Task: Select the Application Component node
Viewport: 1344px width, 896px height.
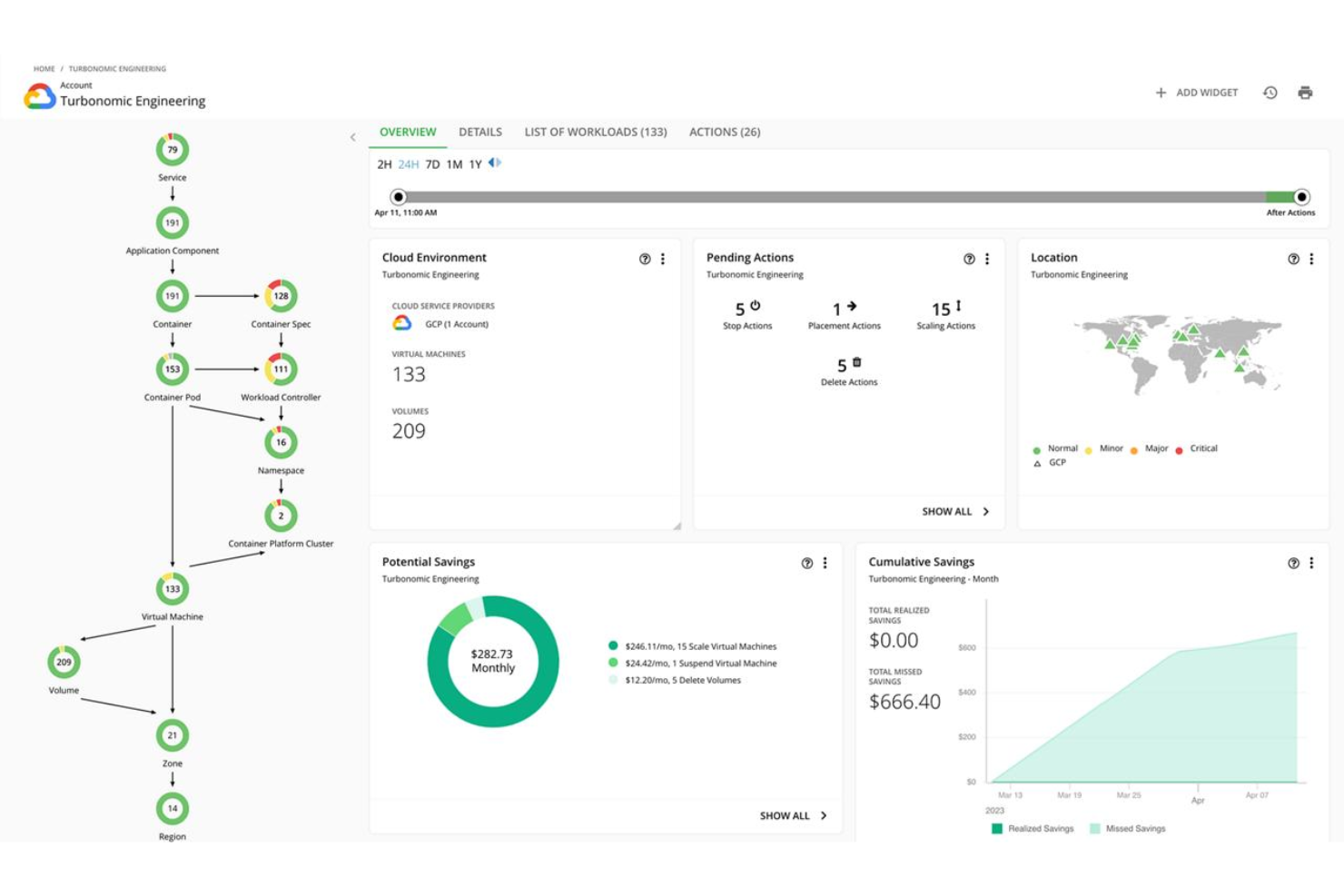Action: tap(173, 222)
